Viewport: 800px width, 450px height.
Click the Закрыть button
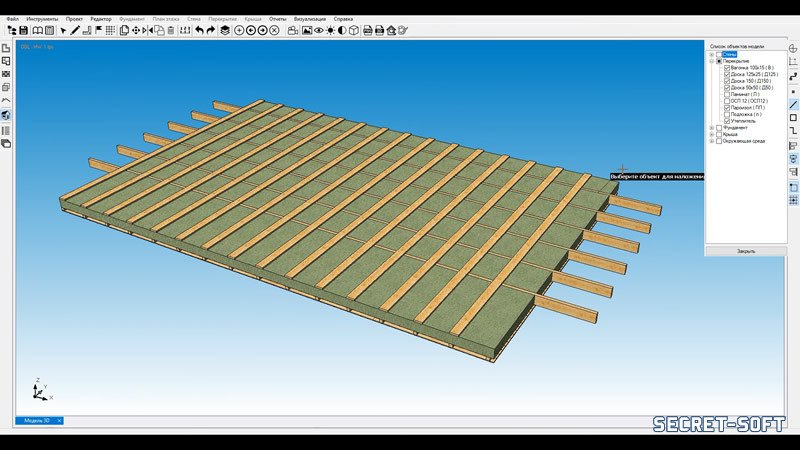746,251
